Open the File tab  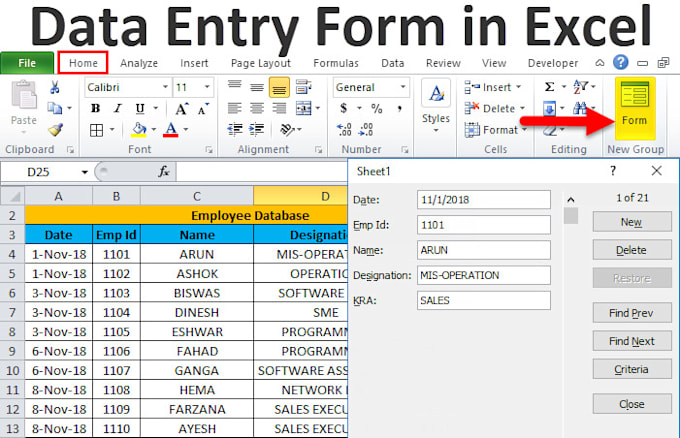pyautogui.click(x=27, y=63)
